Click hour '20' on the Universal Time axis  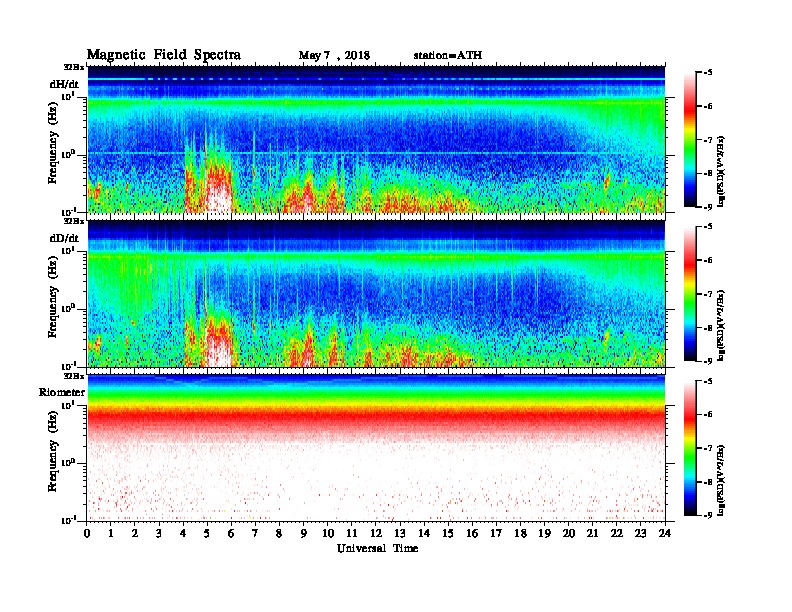click(x=569, y=533)
